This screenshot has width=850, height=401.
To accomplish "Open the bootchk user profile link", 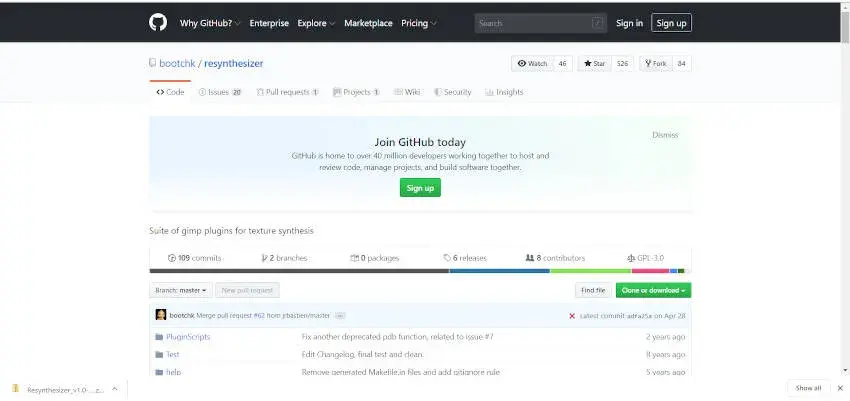I will [177, 63].
